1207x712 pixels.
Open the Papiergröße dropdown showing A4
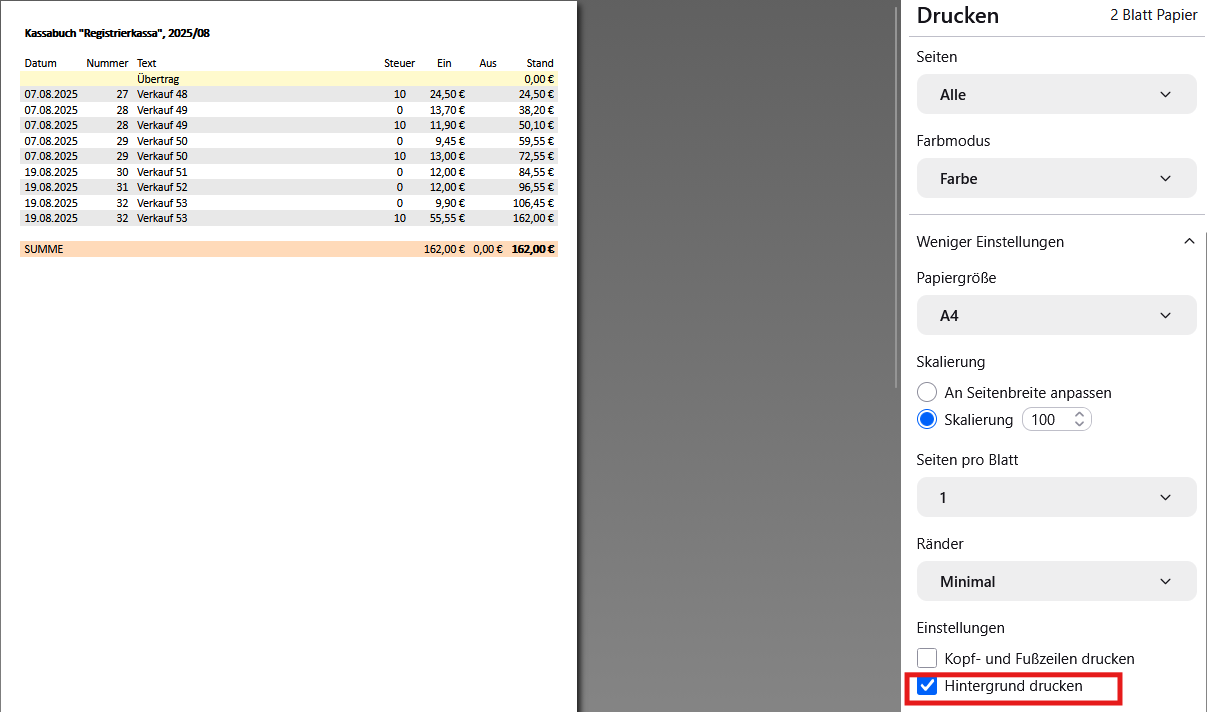(1056, 316)
